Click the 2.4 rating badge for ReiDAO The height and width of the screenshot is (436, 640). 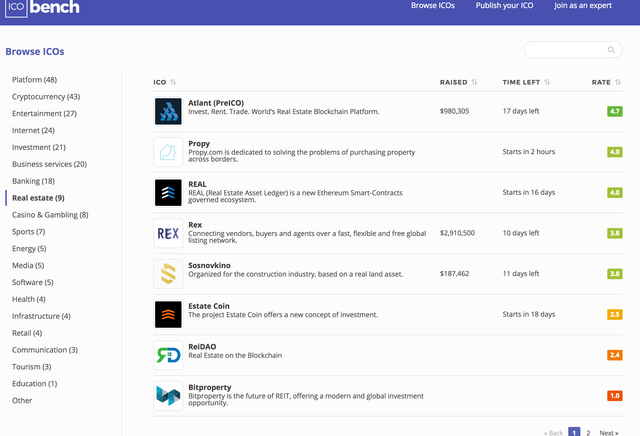(x=615, y=355)
